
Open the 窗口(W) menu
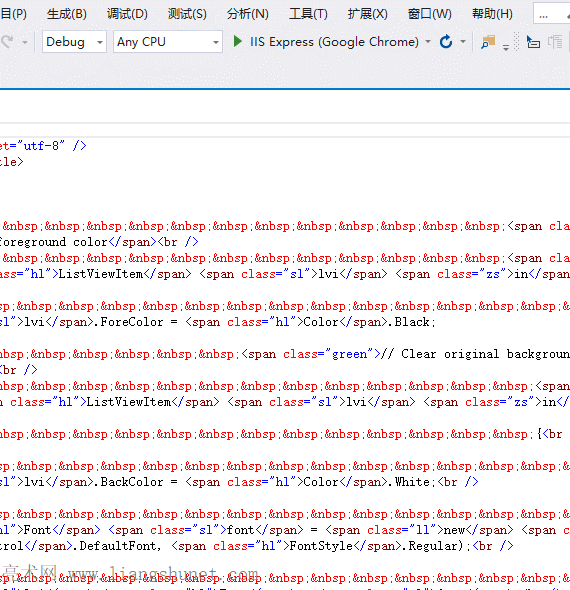coord(430,14)
